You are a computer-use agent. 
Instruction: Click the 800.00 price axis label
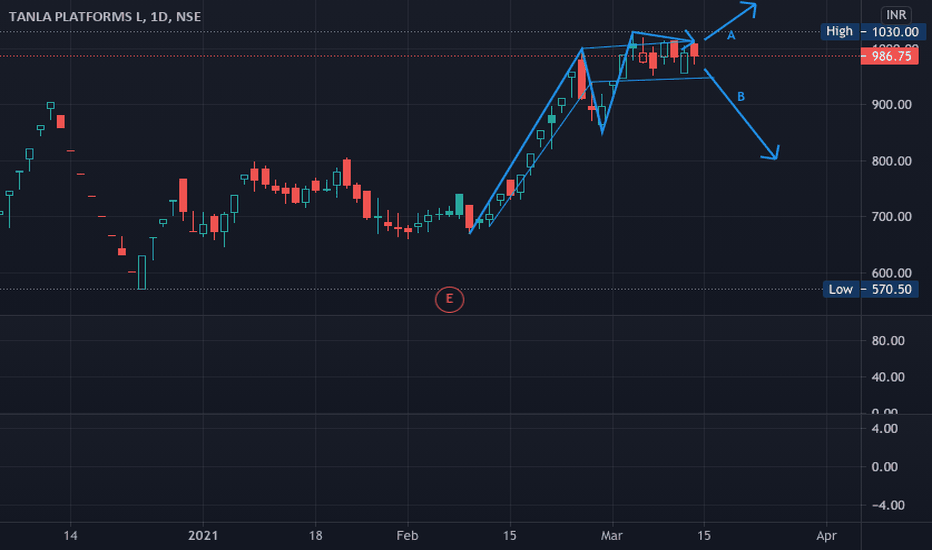pos(891,161)
